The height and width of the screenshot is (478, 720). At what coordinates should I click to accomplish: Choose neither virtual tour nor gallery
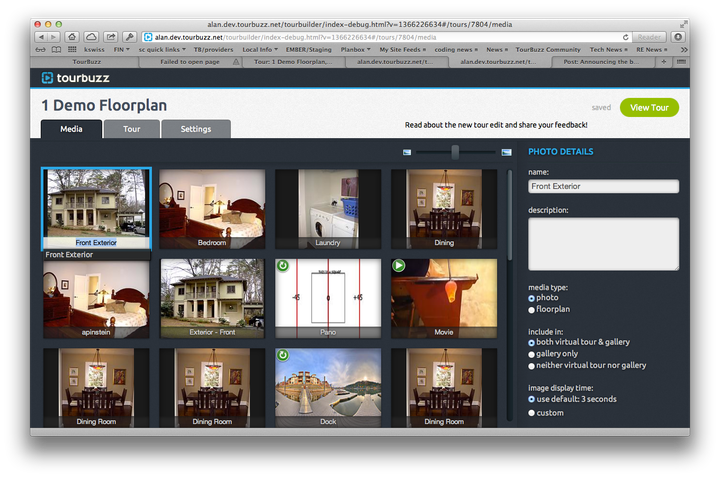(x=531, y=366)
